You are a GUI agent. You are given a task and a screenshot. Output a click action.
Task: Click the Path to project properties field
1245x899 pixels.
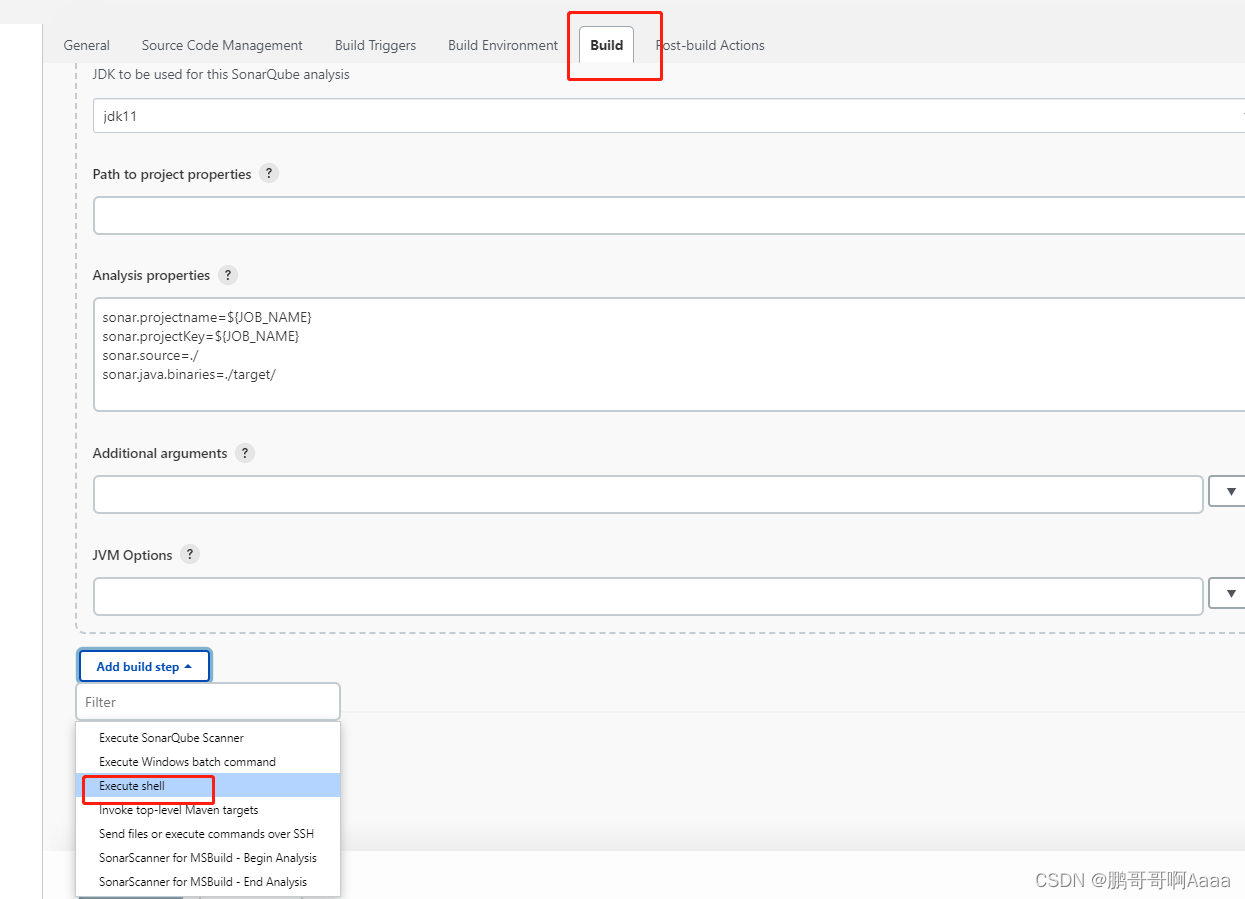coord(668,215)
